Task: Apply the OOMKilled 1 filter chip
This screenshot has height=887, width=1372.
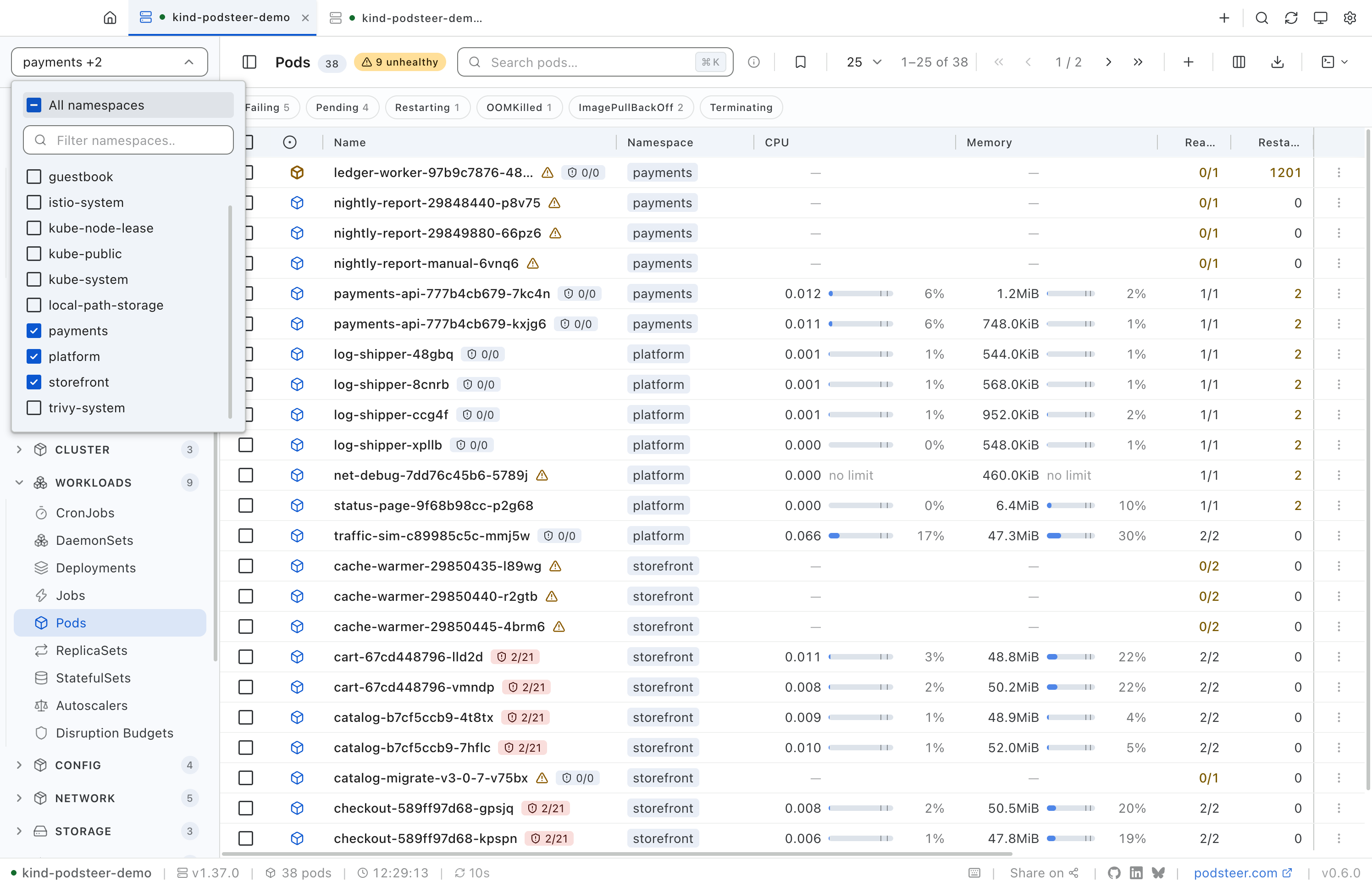Action: (x=519, y=108)
